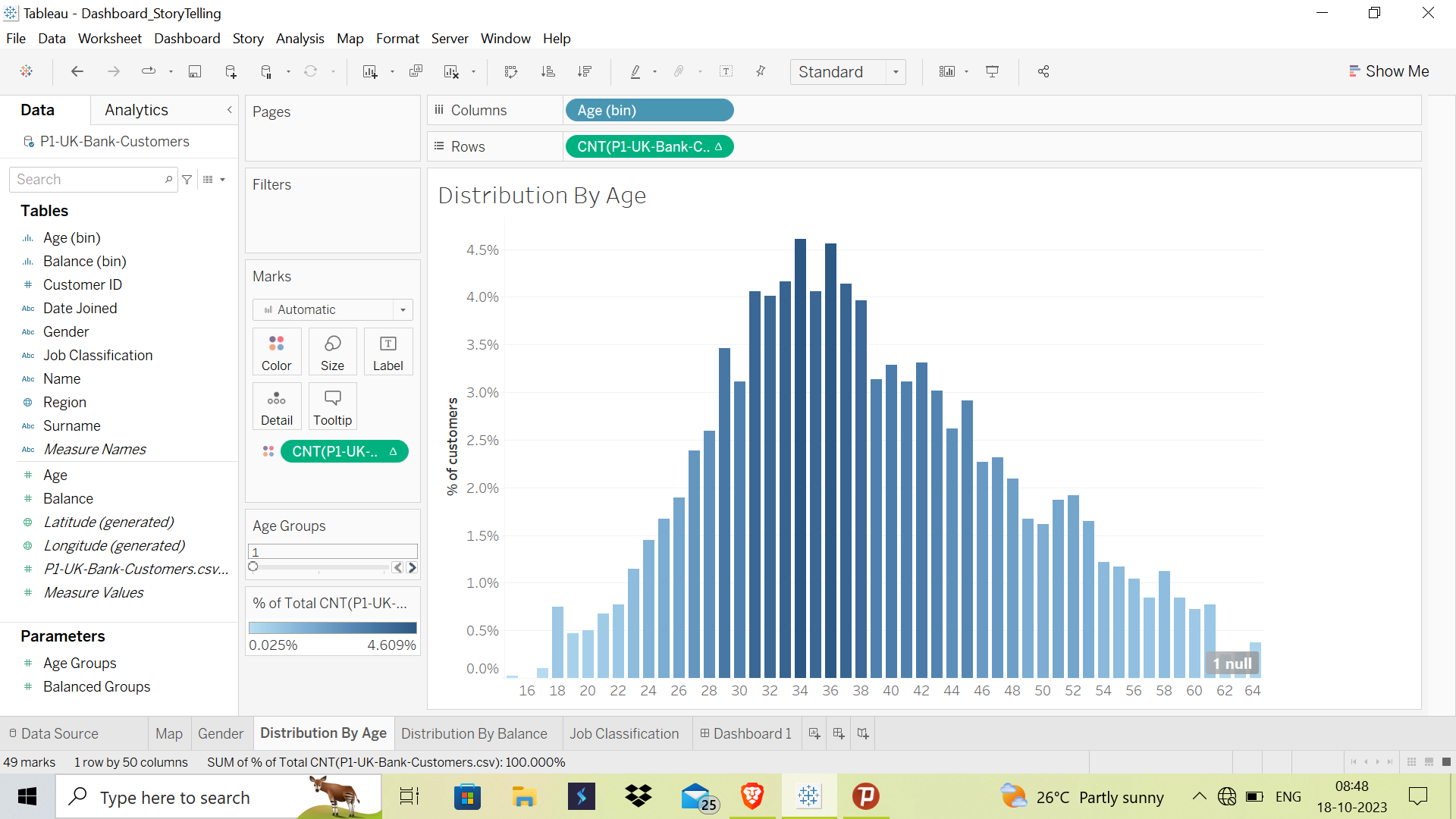The image size is (1456, 819).
Task: Open the Size control on the Marks card
Action: pyautogui.click(x=332, y=351)
